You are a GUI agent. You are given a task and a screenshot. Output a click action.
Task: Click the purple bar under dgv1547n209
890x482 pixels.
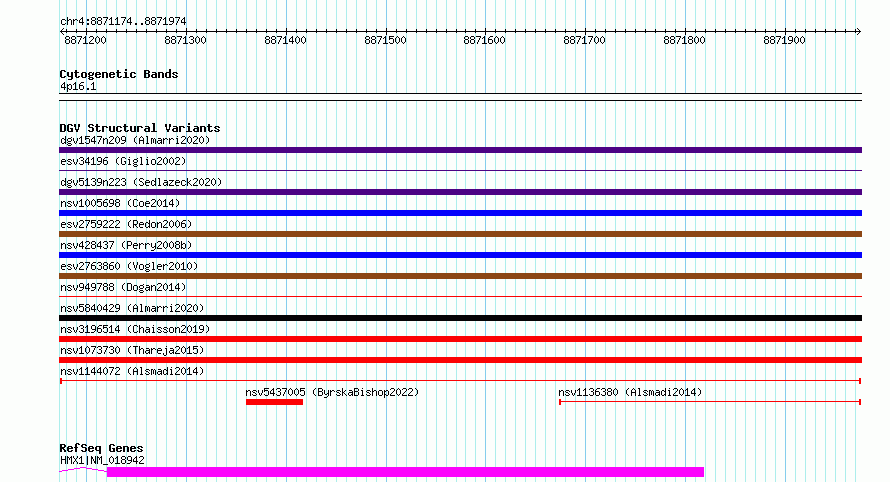(460, 150)
